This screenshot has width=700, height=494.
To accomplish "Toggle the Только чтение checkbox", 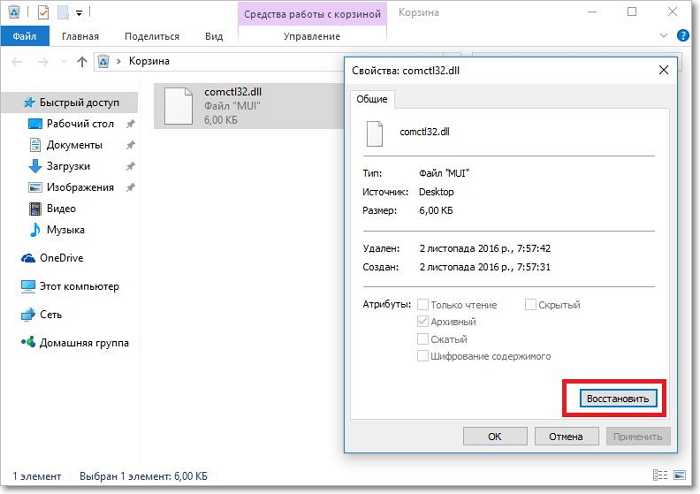I will click(422, 305).
